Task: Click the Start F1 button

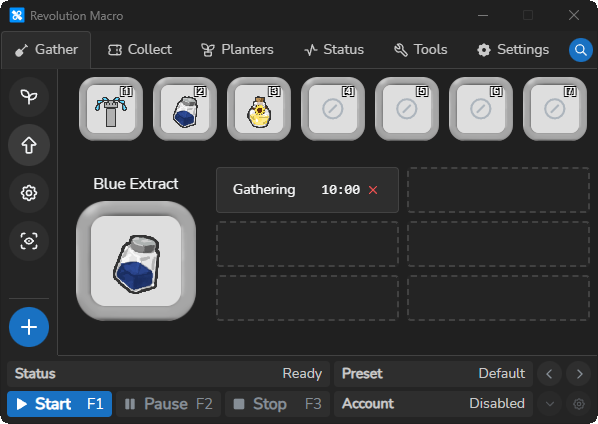Action: pyautogui.click(x=59, y=404)
